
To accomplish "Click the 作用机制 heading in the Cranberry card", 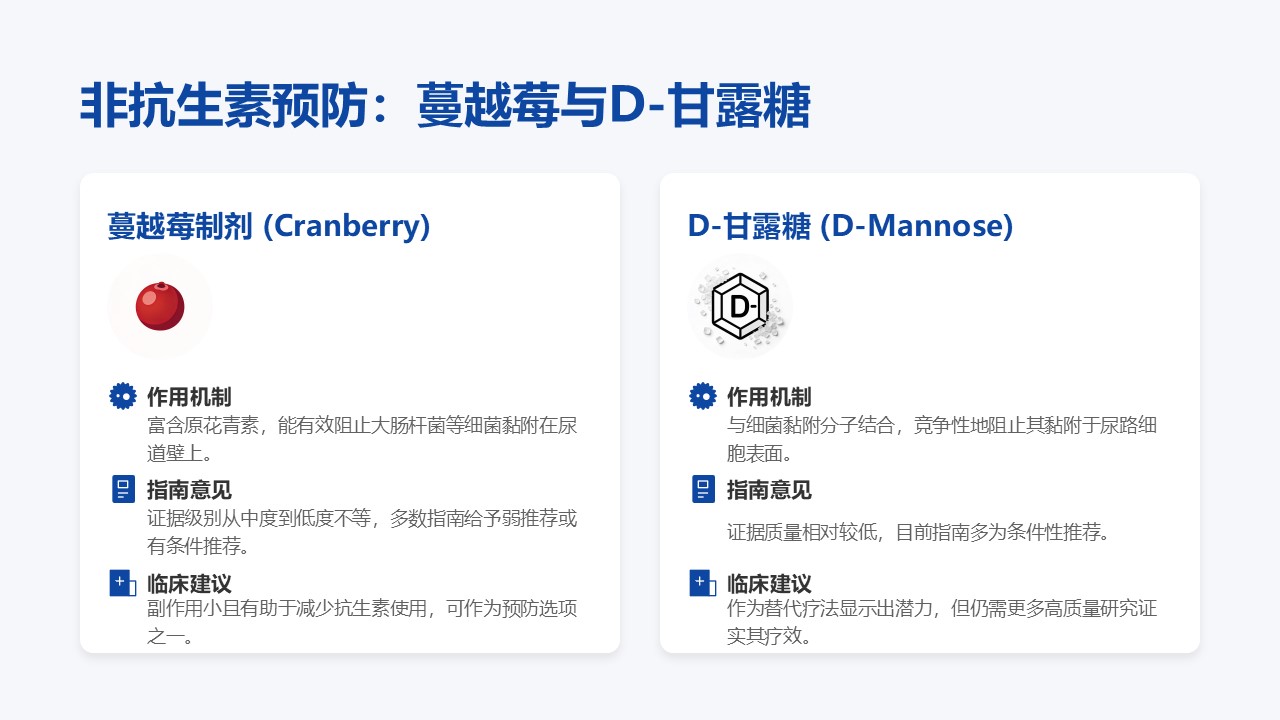I will (189, 397).
